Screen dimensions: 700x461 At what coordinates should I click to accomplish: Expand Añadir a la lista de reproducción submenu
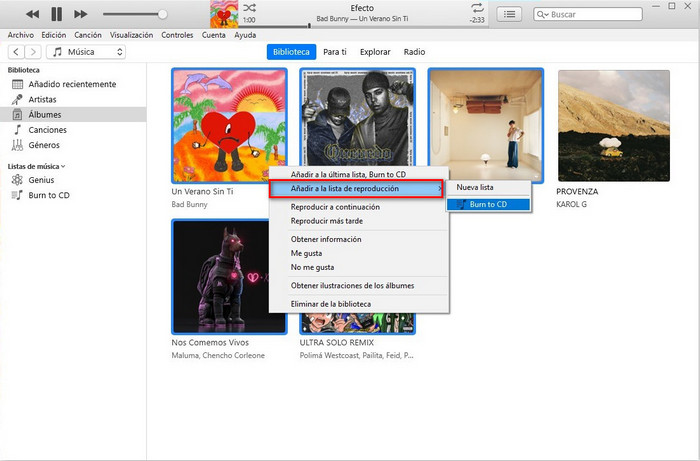pyautogui.click(x=356, y=188)
